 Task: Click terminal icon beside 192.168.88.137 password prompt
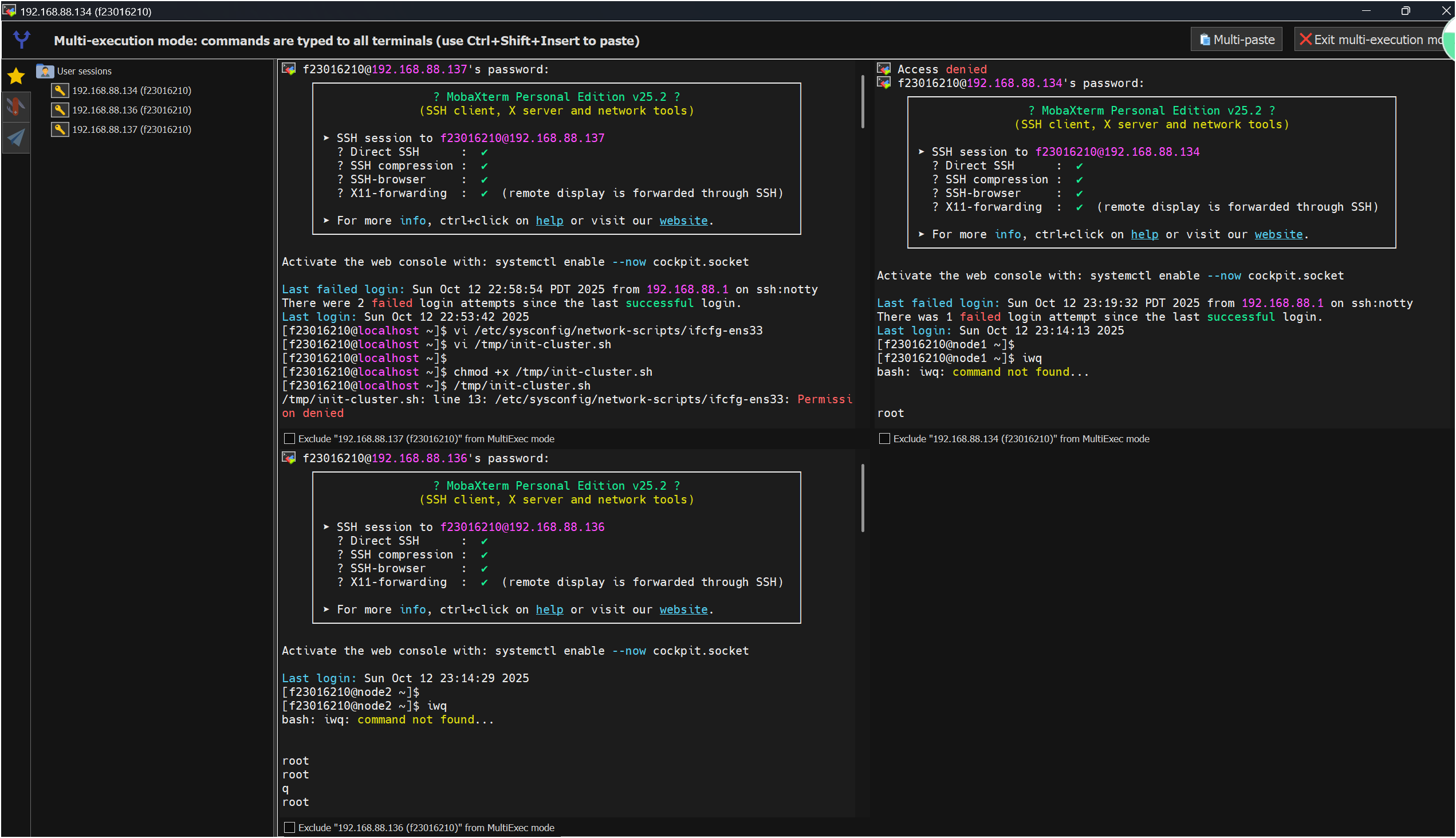(289, 69)
